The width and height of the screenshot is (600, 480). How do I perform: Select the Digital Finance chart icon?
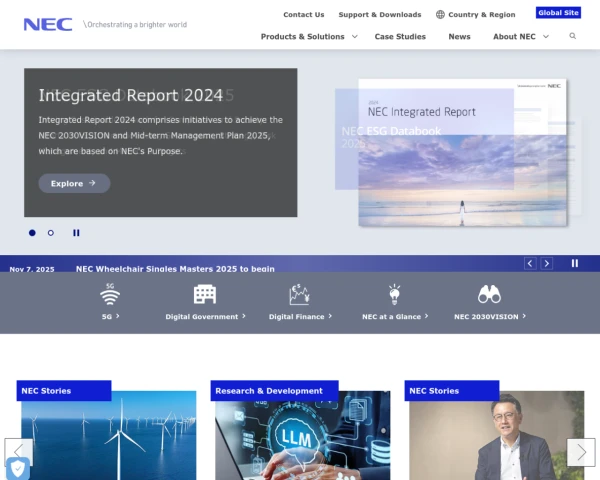coord(299,294)
